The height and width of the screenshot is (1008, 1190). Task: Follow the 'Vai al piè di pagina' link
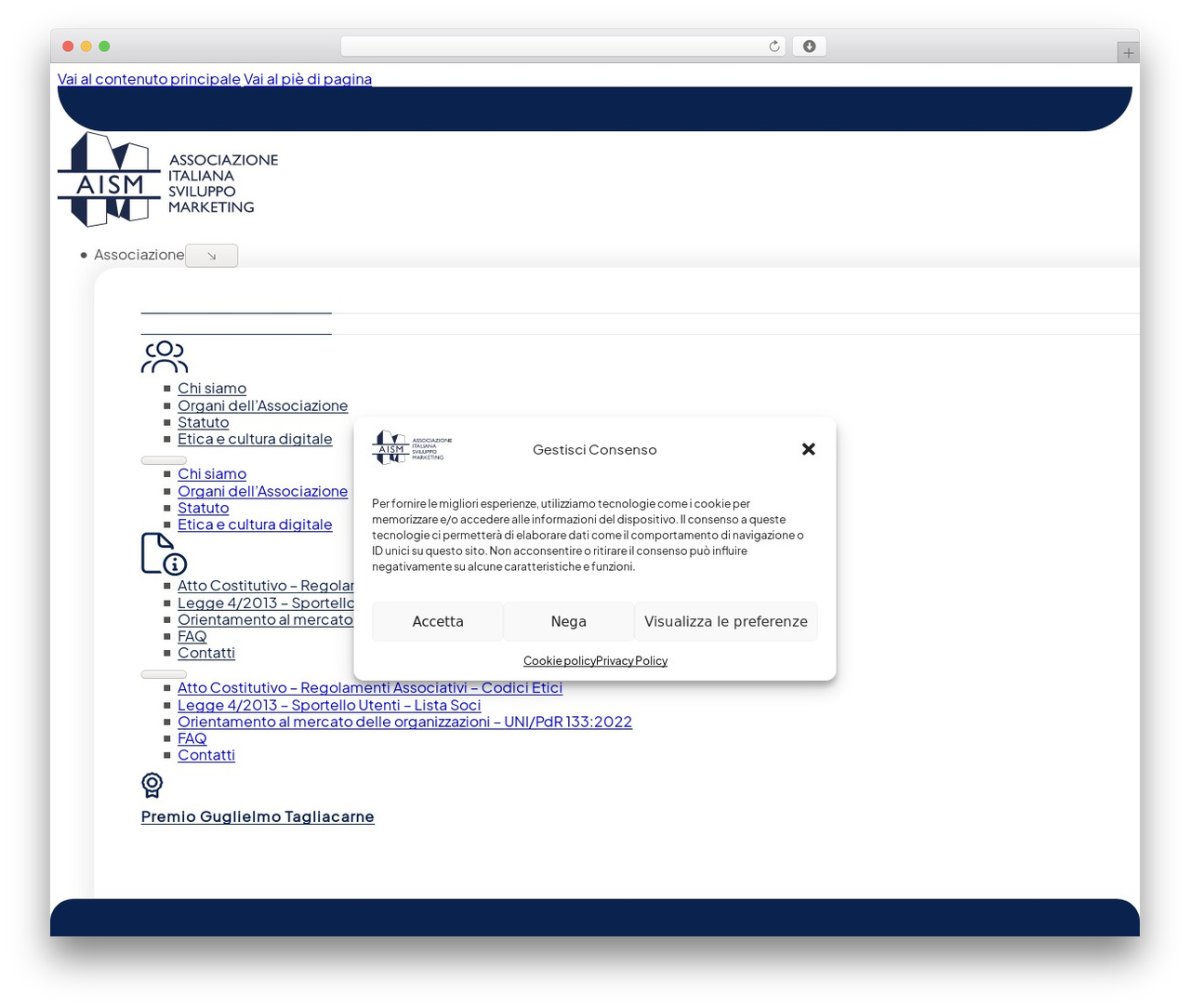pyautogui.click(x=308, y=79)
